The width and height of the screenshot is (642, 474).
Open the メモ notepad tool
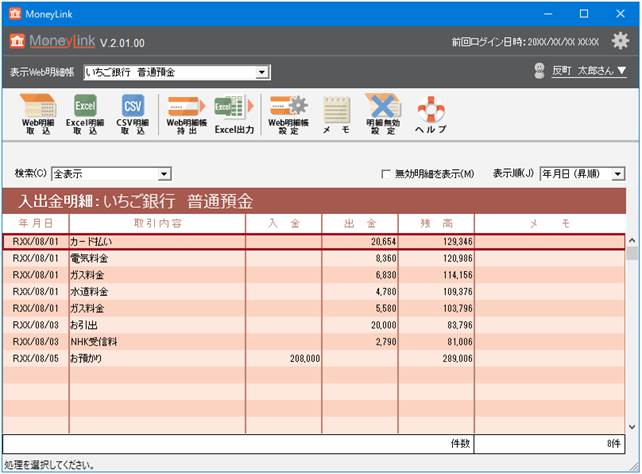tap(336, 114)
